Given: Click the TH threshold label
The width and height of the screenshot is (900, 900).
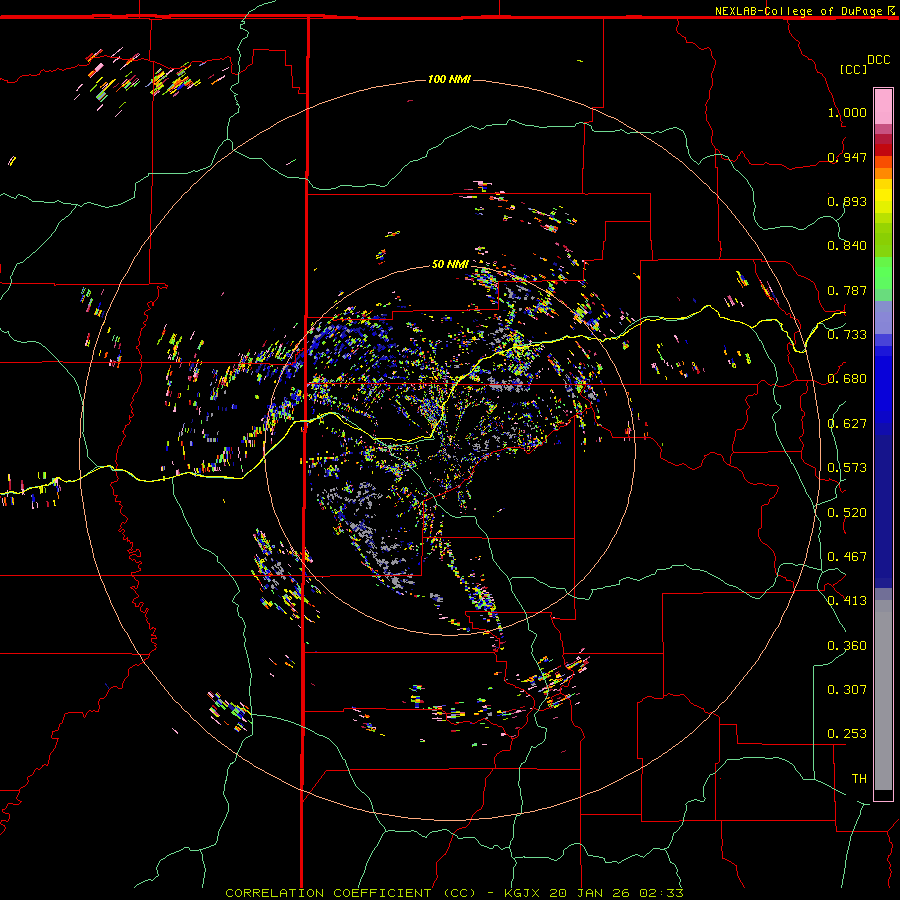Looking at the screenshot, I should 859,779.
